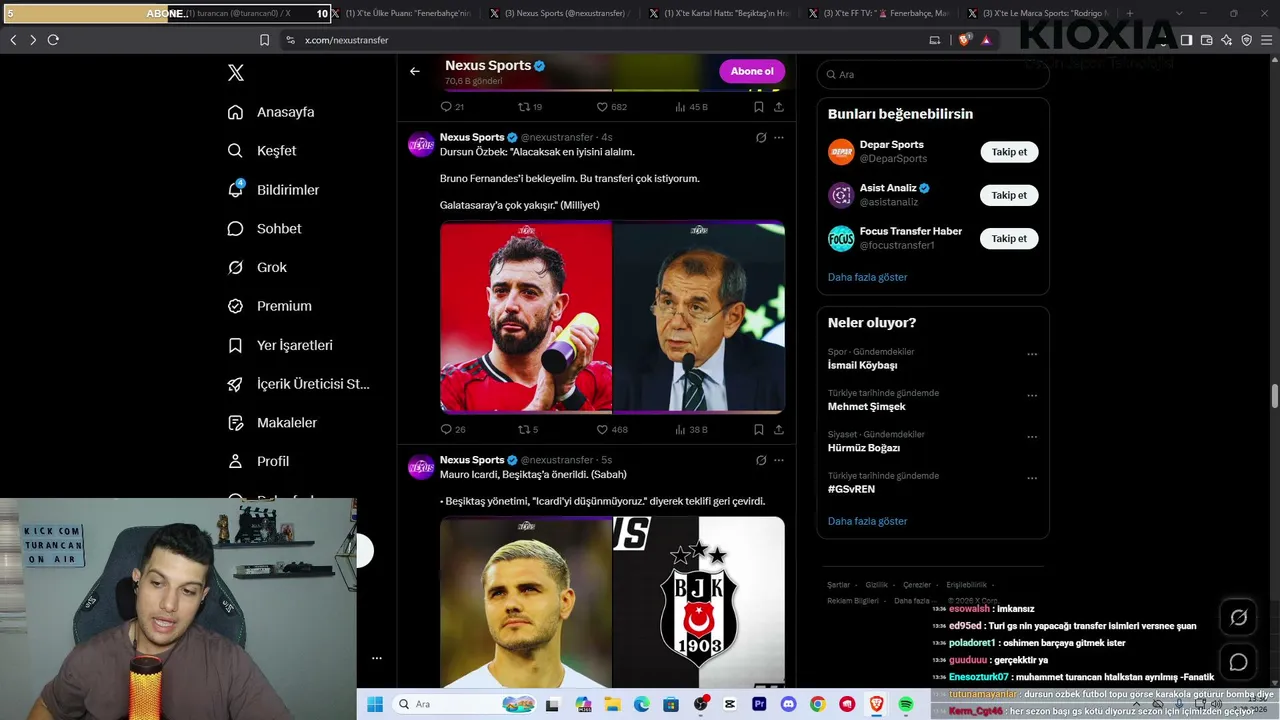Screen dimensions: 1280x720
Task: Open the X logo home link
Action: (x=235, y=73)
